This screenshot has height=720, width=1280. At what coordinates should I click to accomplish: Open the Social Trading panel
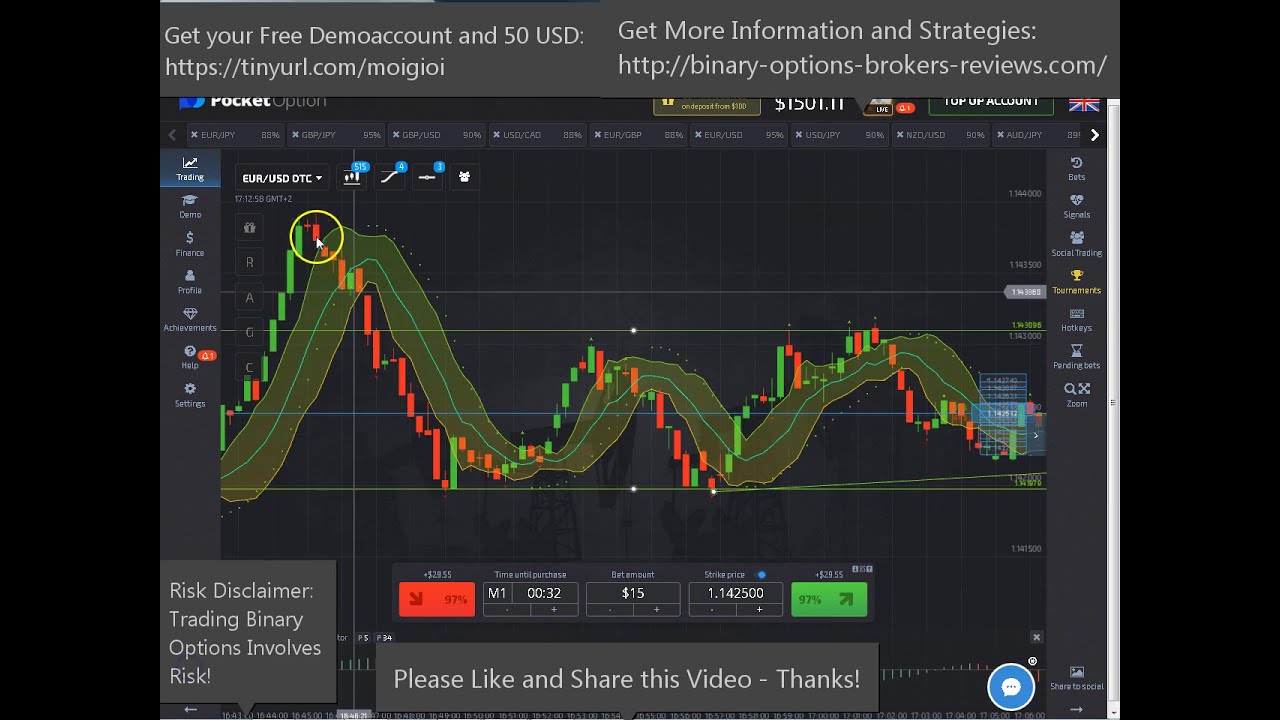point(1076,244)
